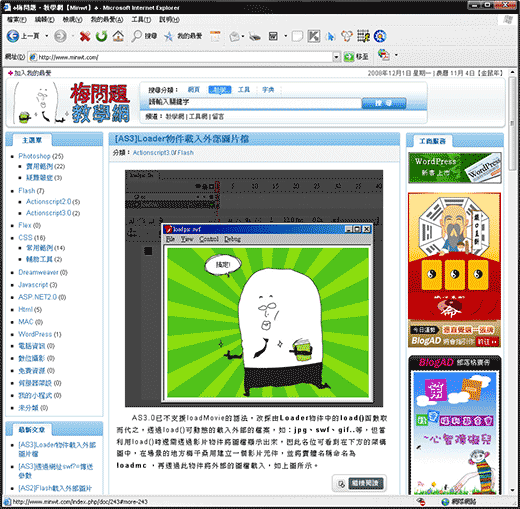
Task: Open the [AS3]Loader article title link
Action: pos(182,139)
